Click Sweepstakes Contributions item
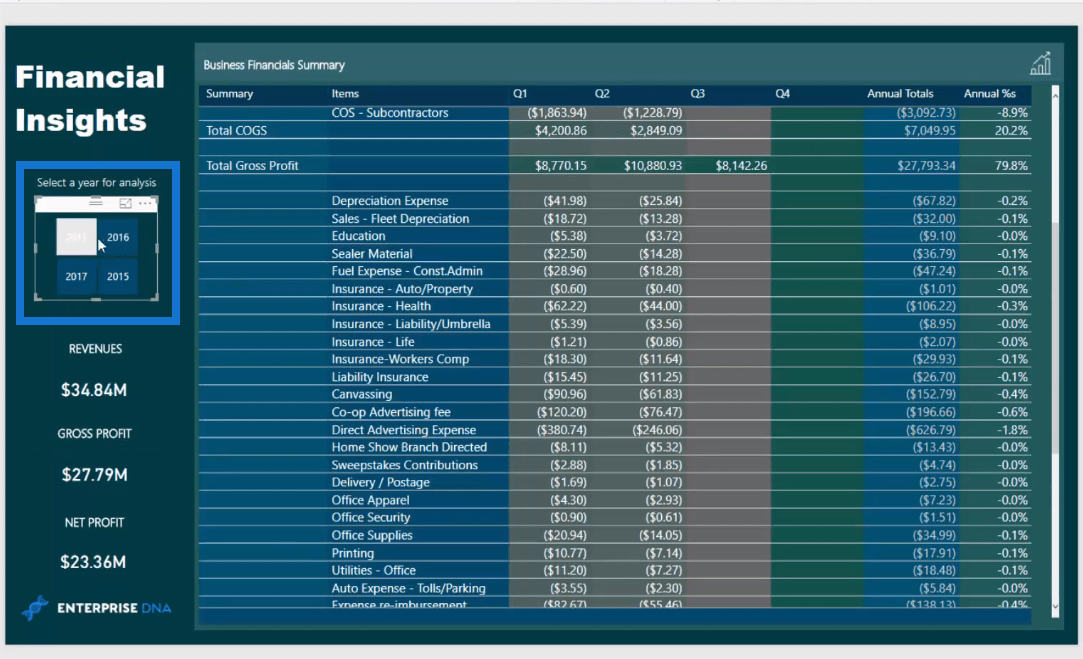The width and height of the screenshot is (1083, 659). point(404,466)
